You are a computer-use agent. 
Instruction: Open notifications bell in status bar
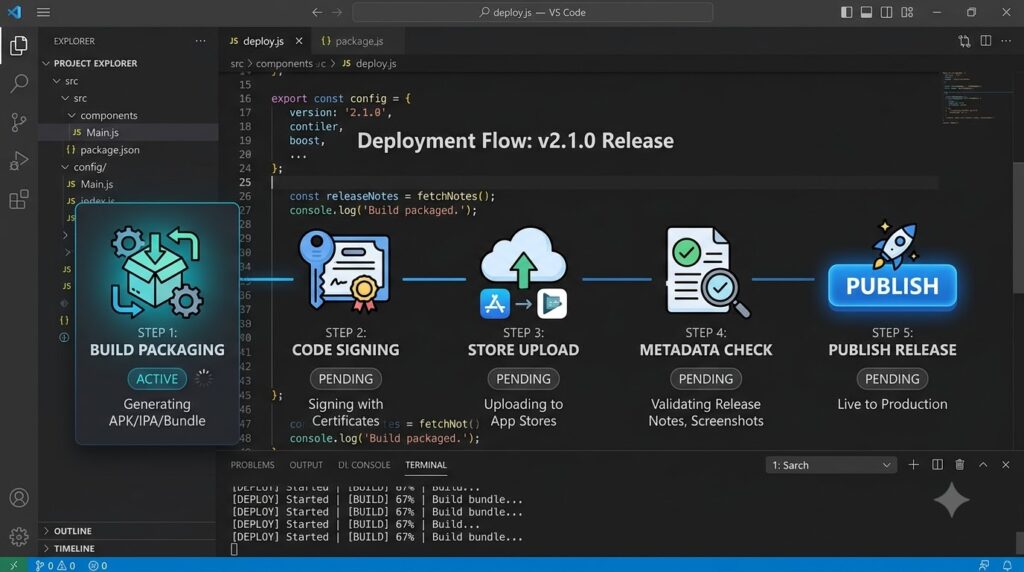click(1007, 565)
